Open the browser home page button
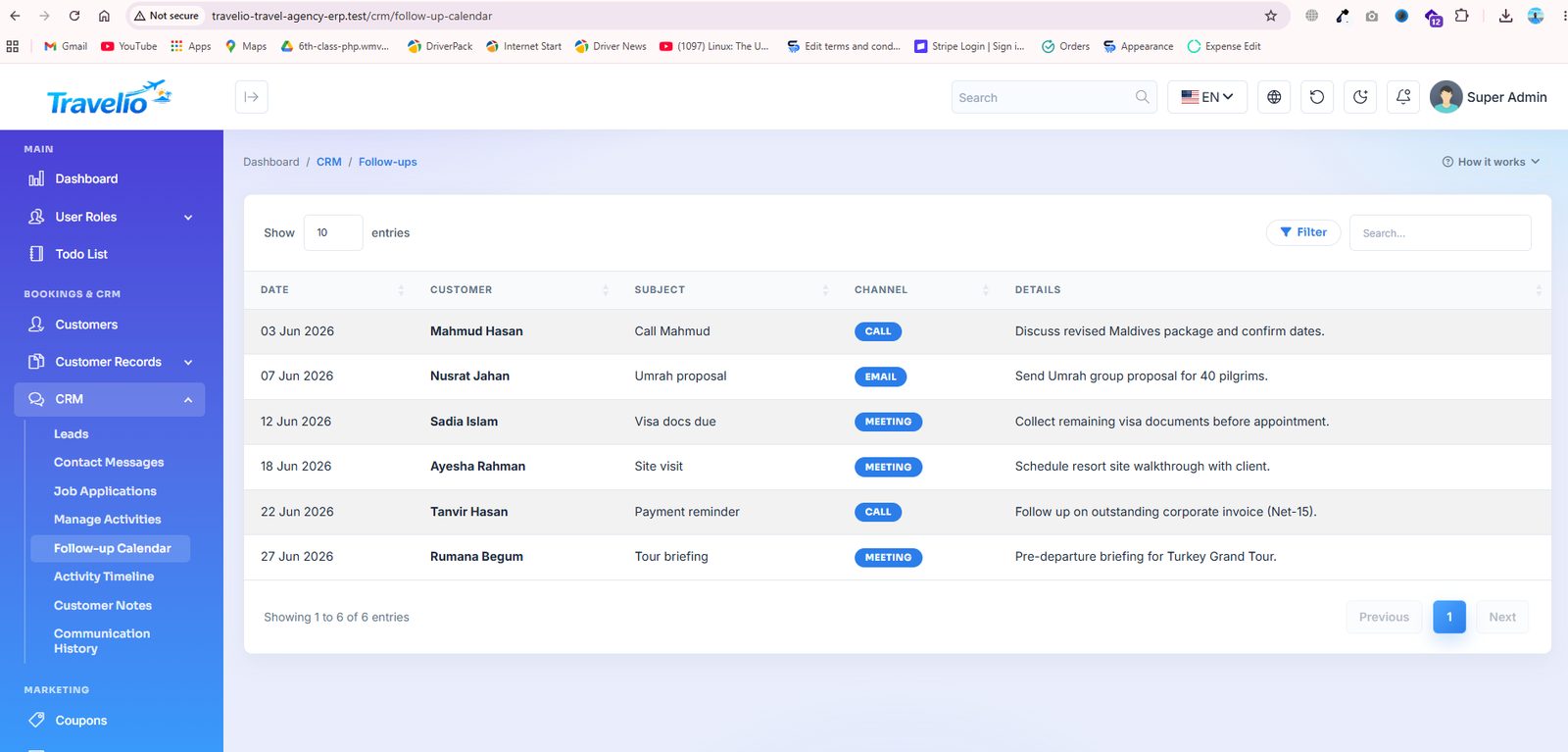The height and width of the screenshot is (752, 1568). [x=104, y=16]
